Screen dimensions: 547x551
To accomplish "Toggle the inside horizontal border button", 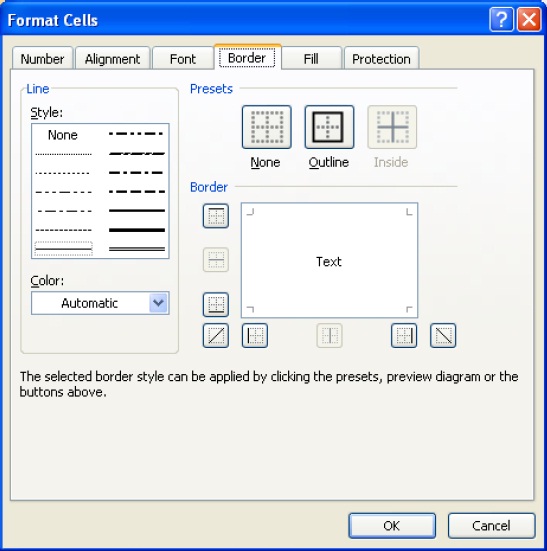I will tap(216, 260).
